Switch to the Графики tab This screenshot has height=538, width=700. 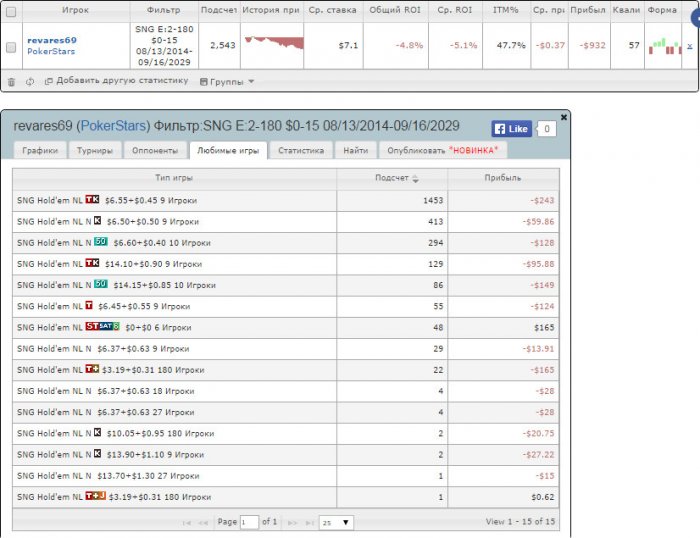[x=40, y=150]
